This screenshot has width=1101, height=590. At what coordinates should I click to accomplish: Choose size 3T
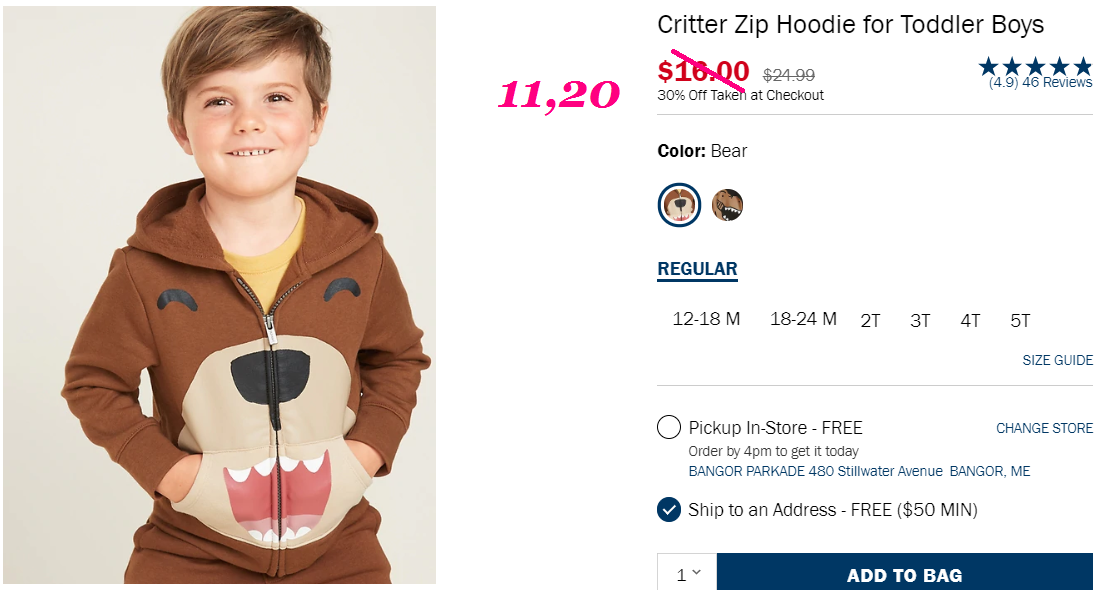(x=920, y=321)
